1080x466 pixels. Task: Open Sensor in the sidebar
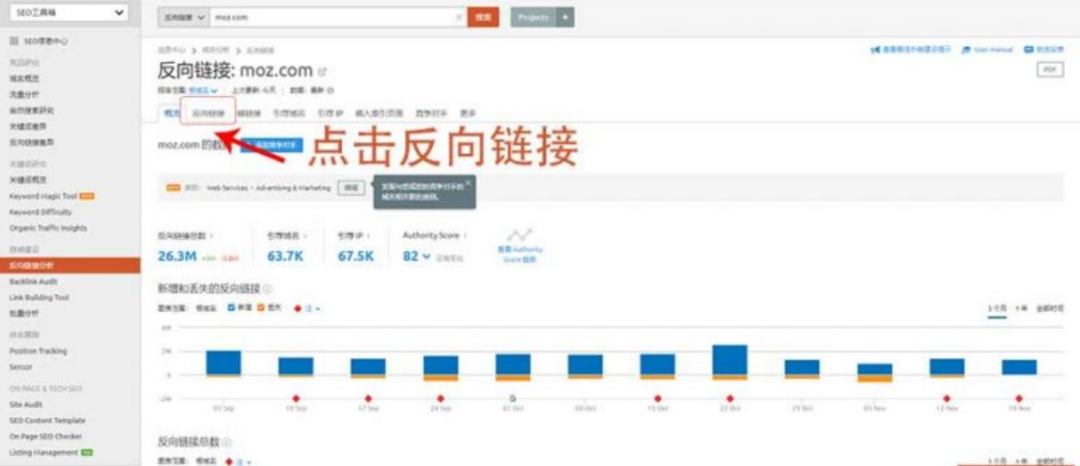(x=21, y=367)
